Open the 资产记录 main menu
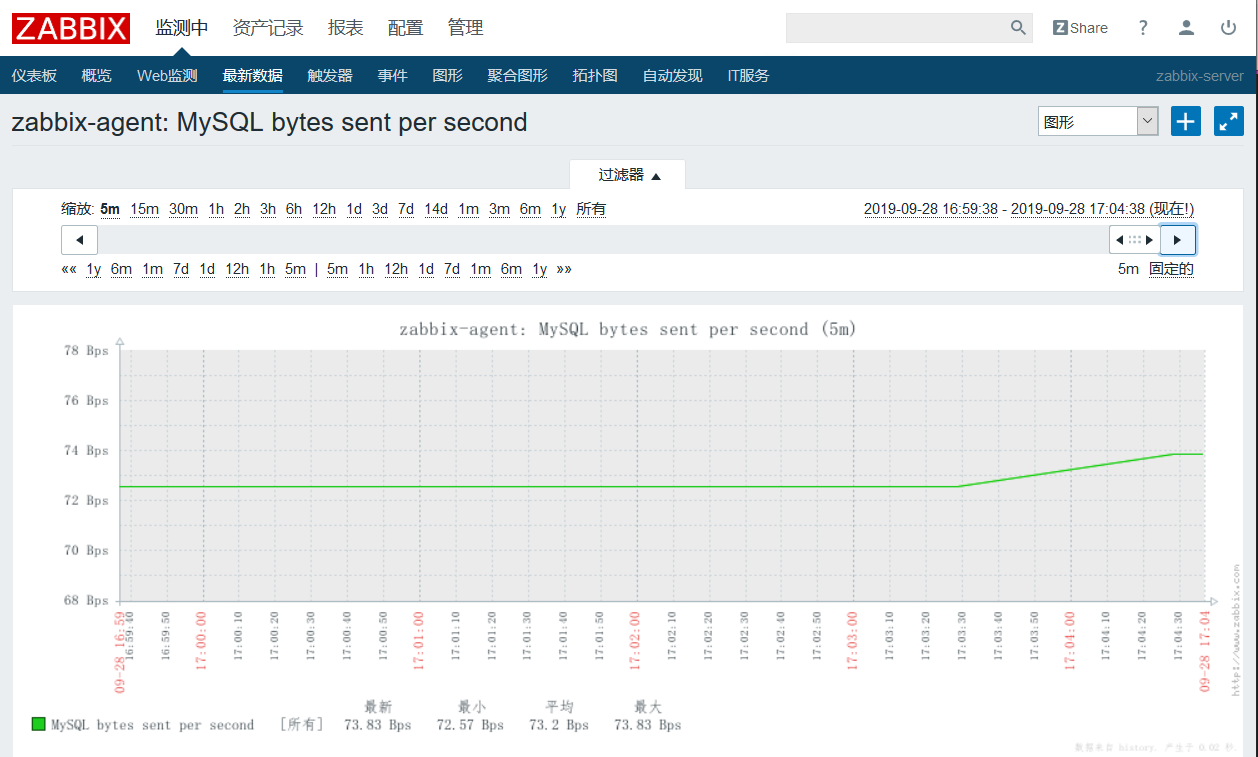Image resolution: width=1258 pixels, height=757 pixels. pyautogui.click(x=268, y=28)
